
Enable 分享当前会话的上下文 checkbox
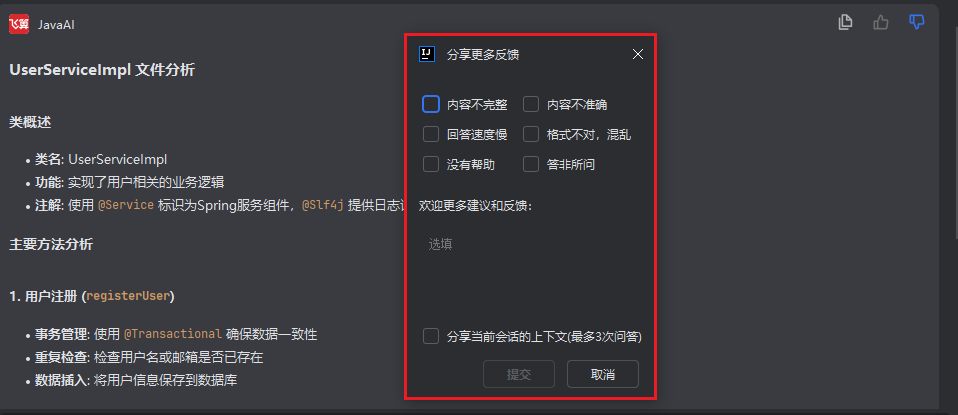click(431, 336)
